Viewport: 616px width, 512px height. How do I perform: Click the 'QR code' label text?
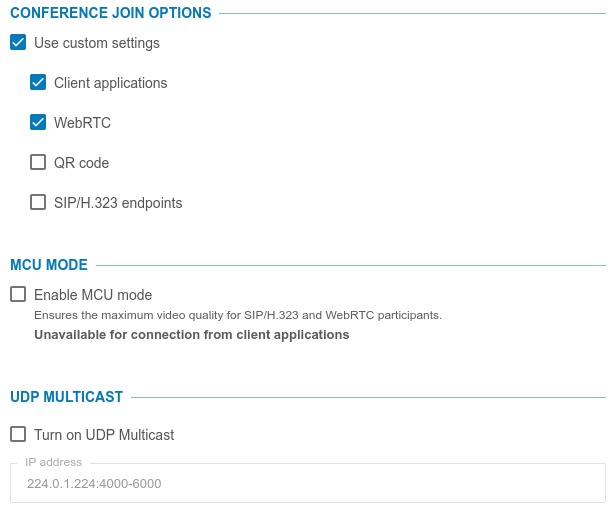click(81, 163)
